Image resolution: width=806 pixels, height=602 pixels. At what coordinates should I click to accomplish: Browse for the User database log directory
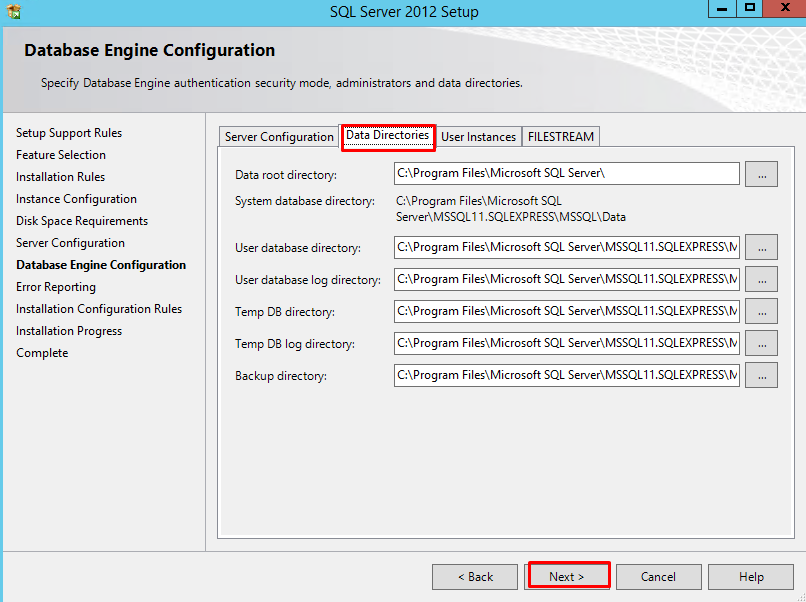tap(761, 279)
